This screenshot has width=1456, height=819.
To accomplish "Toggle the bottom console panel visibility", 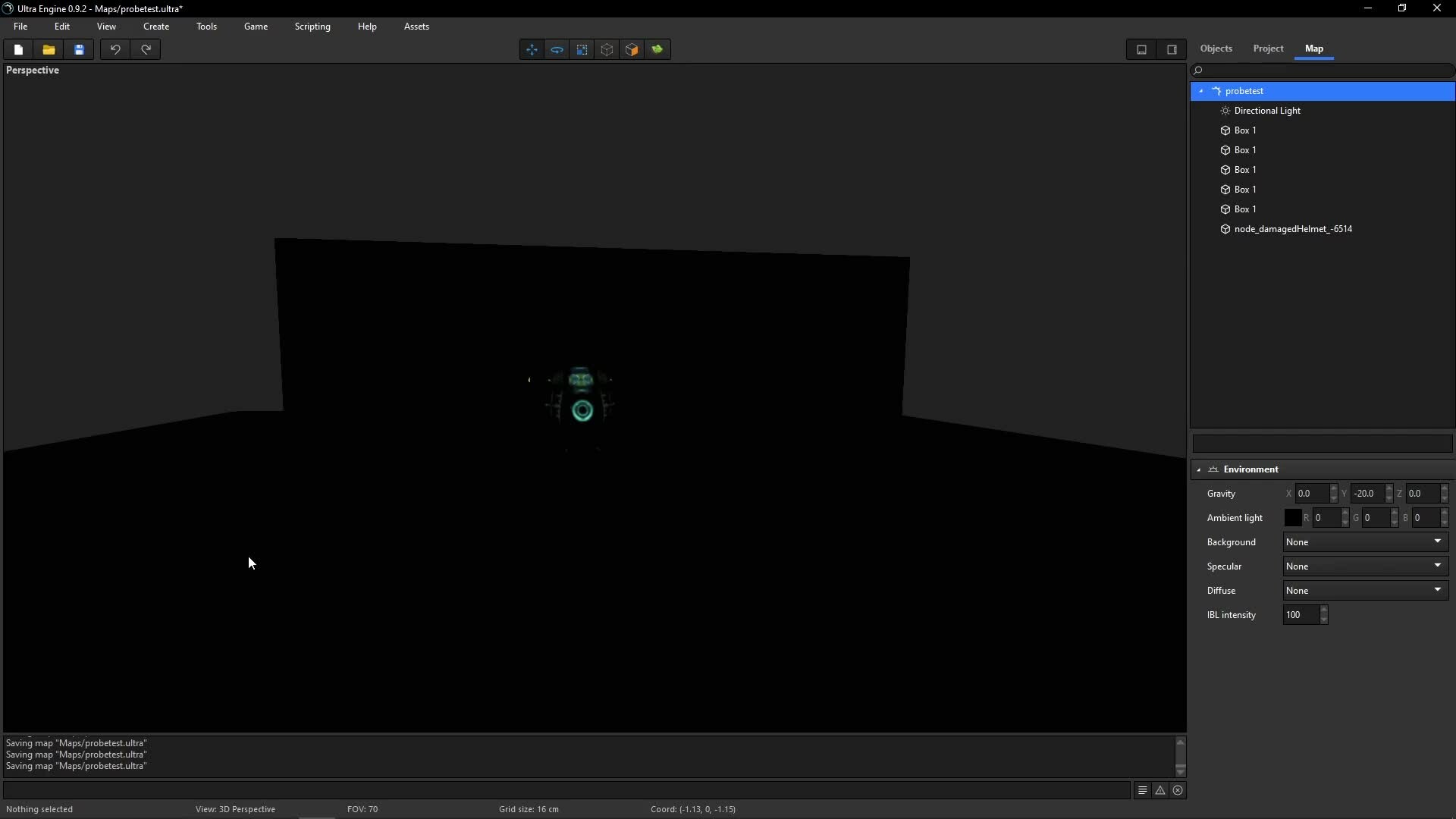I will 1141,50.
